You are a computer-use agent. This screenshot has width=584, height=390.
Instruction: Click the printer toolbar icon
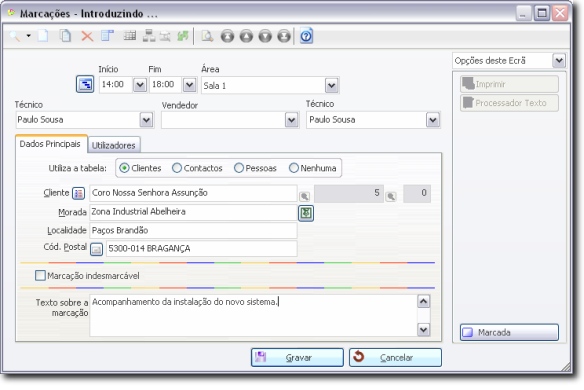[x=165, y=36]
